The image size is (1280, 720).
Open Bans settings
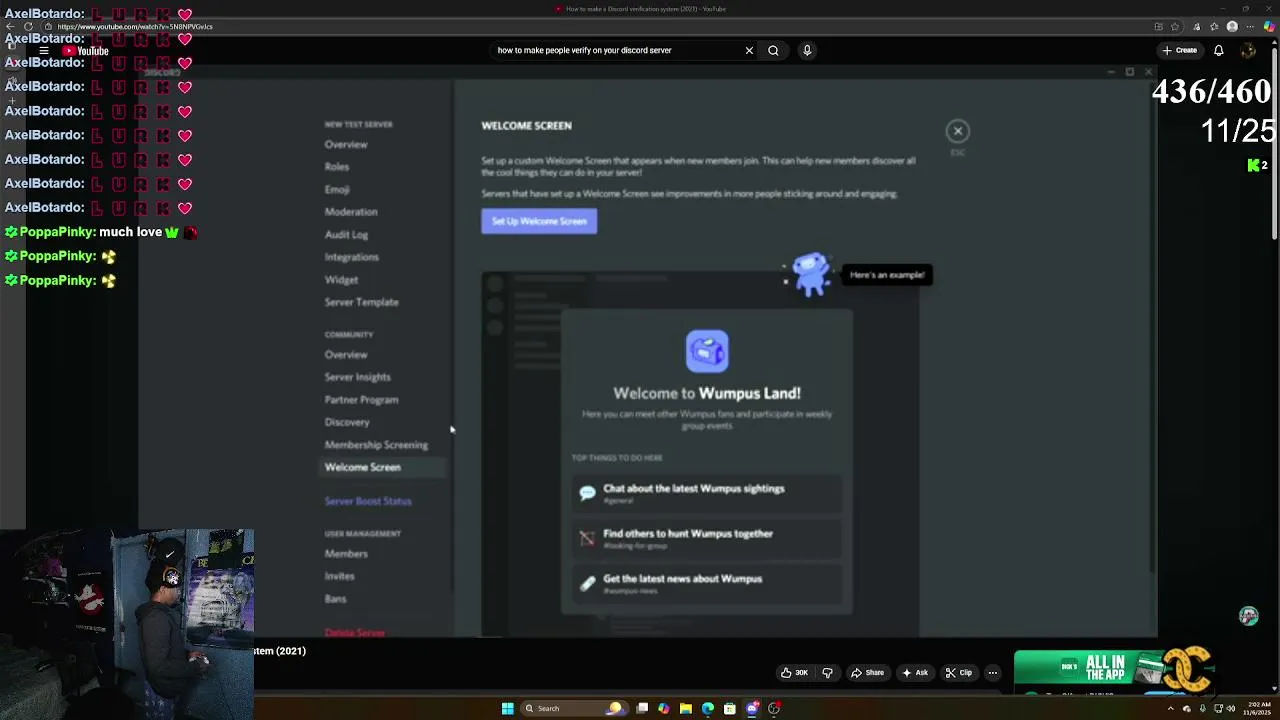click(335, 599)
